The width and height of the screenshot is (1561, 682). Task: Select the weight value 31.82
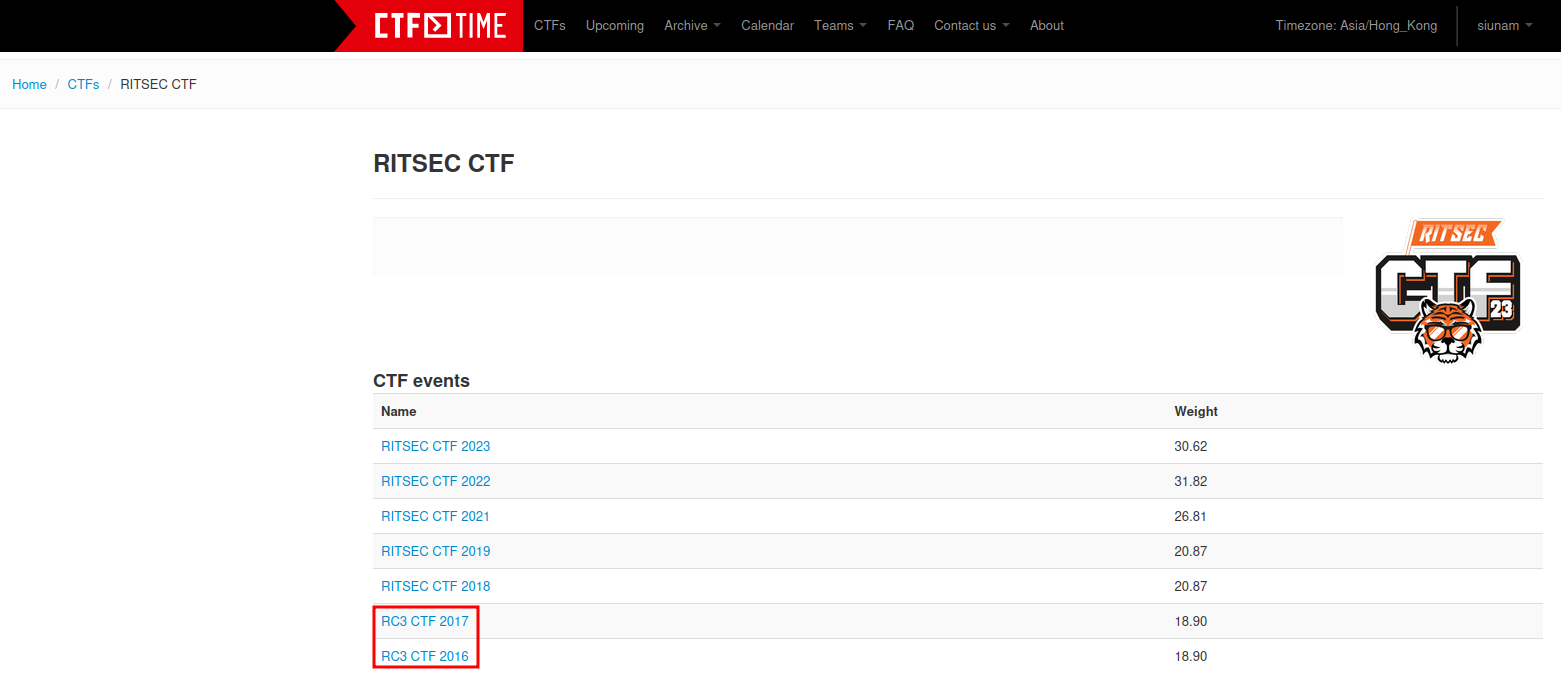[1191, 481]
